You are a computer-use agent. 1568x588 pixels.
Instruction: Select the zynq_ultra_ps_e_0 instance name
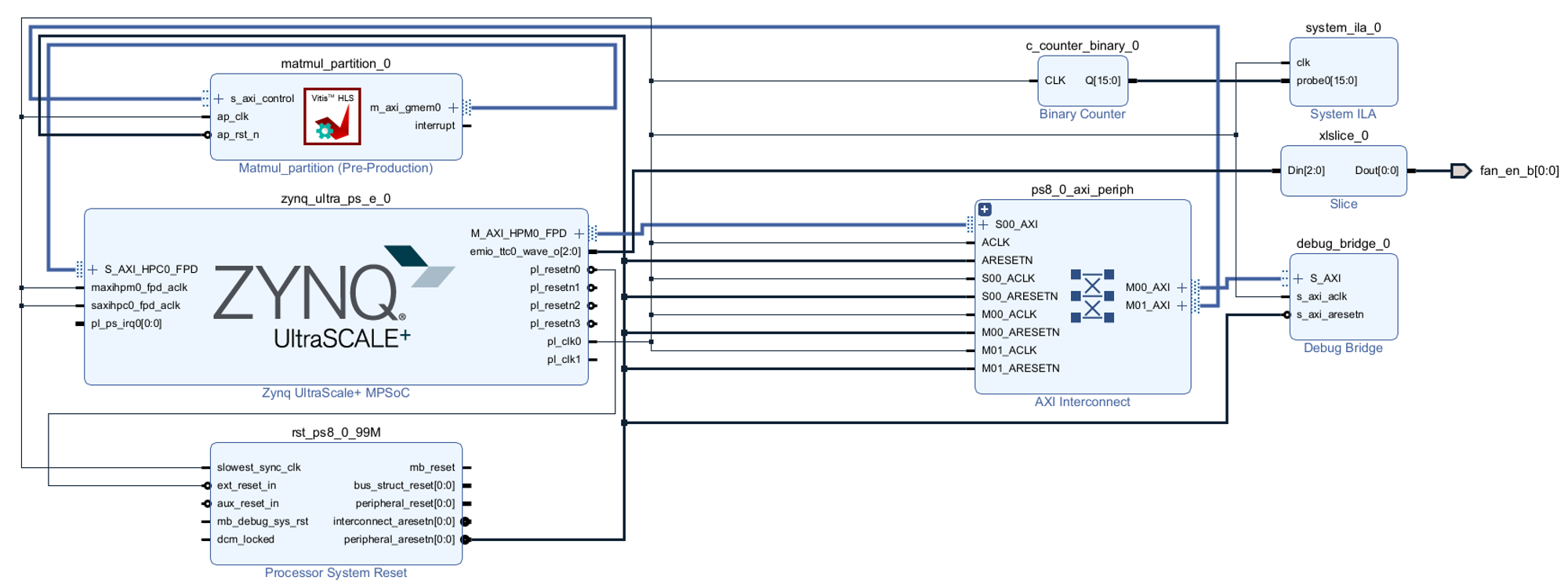336,198
